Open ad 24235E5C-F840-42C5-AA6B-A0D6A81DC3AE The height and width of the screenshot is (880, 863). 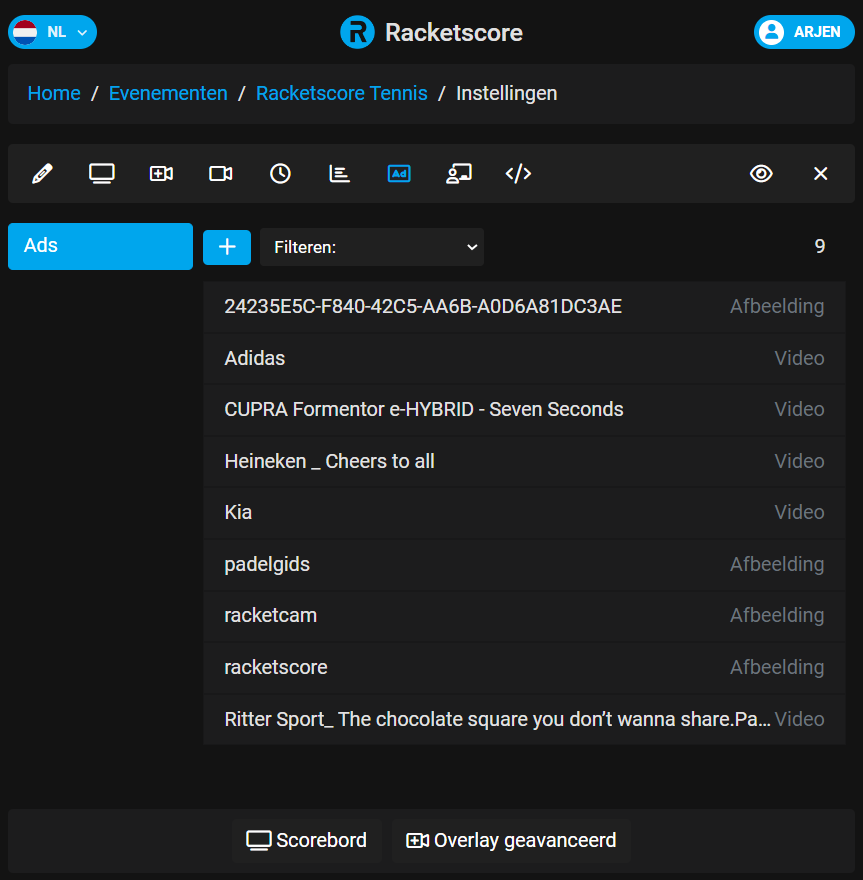[x=524, y=306]
